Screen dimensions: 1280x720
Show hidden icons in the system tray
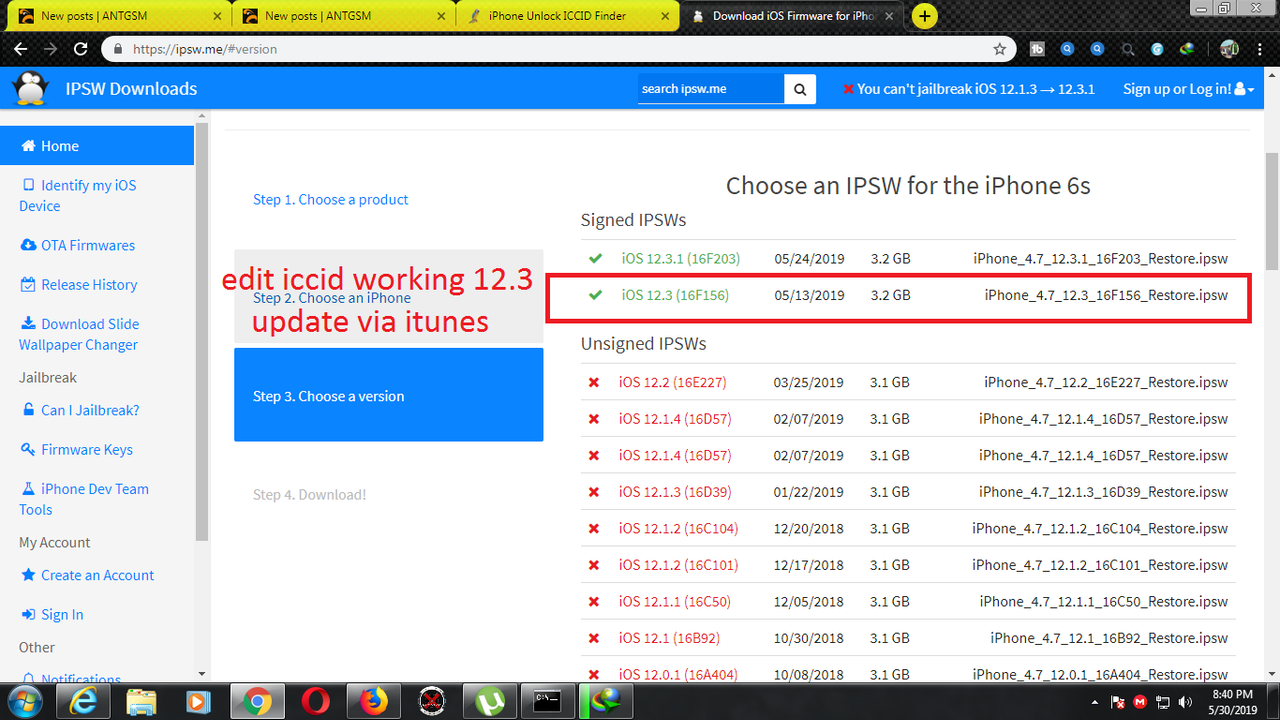coord(1097,702)
